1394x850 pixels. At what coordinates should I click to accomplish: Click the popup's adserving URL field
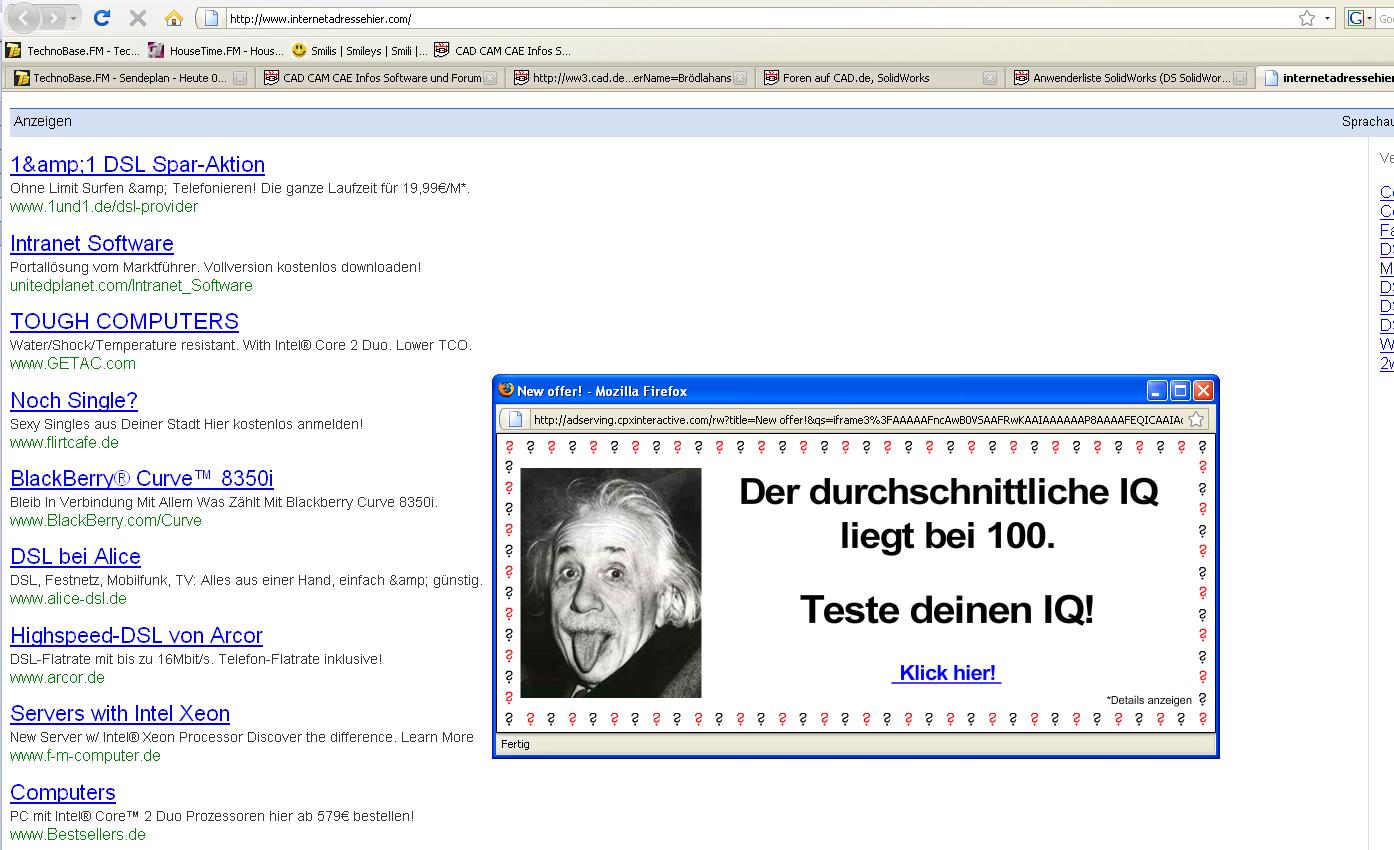pyautogui.click(x=857, y=420)
